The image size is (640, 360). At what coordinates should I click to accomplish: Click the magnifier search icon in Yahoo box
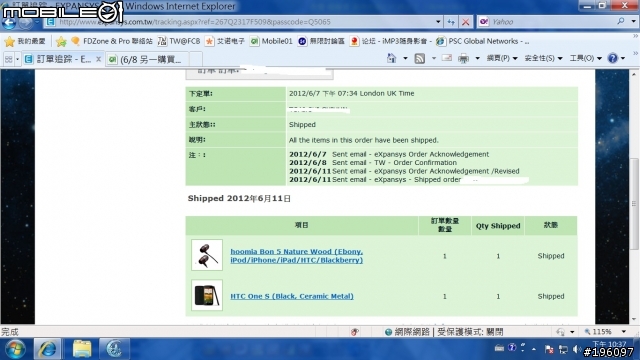point(621,21)
